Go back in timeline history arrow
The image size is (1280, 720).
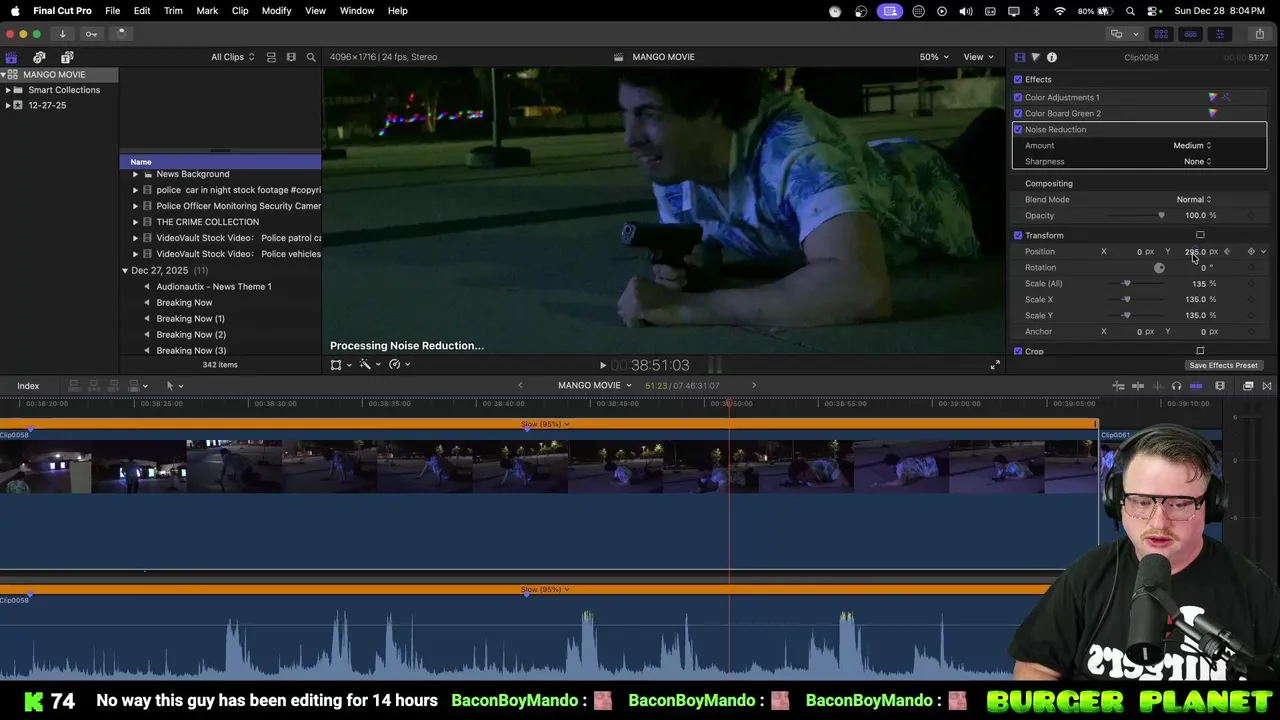point(520,386)
